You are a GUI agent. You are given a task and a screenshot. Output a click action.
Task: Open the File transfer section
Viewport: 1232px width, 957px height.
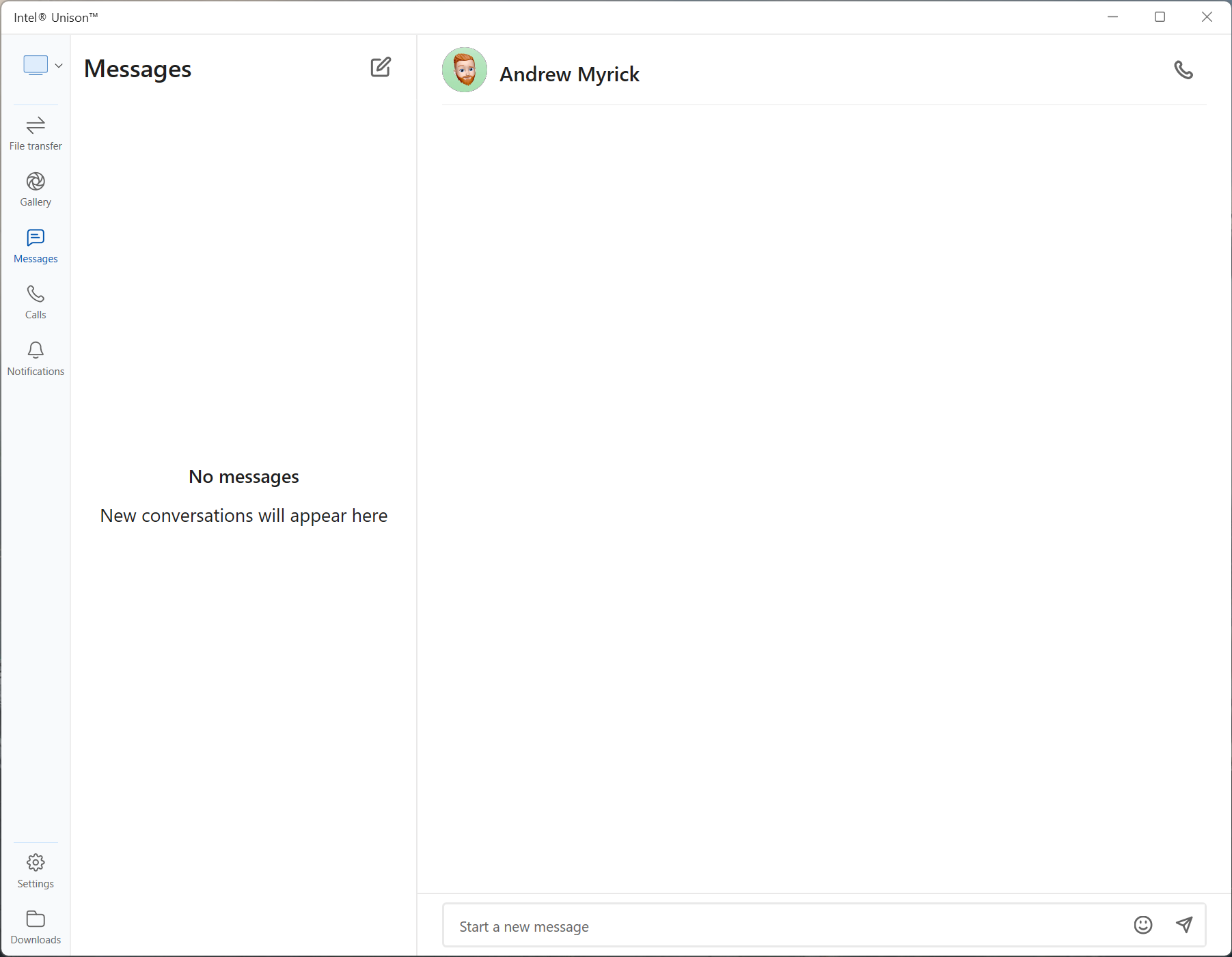point(36,133)
